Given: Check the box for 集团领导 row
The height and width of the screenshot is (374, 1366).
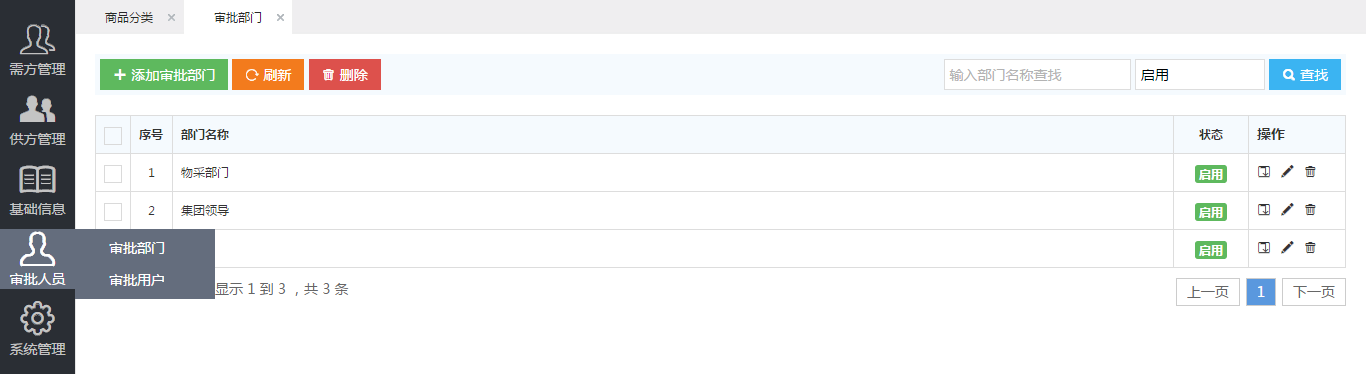Looking at the screenshot, I should 113,212.
